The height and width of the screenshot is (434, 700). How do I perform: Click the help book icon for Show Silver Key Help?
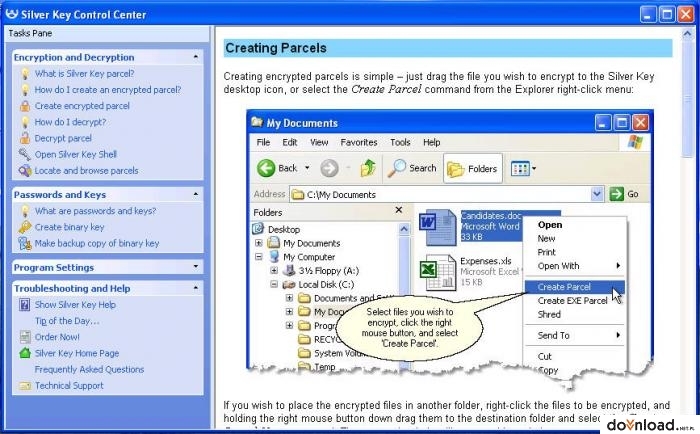coord(25,305)
